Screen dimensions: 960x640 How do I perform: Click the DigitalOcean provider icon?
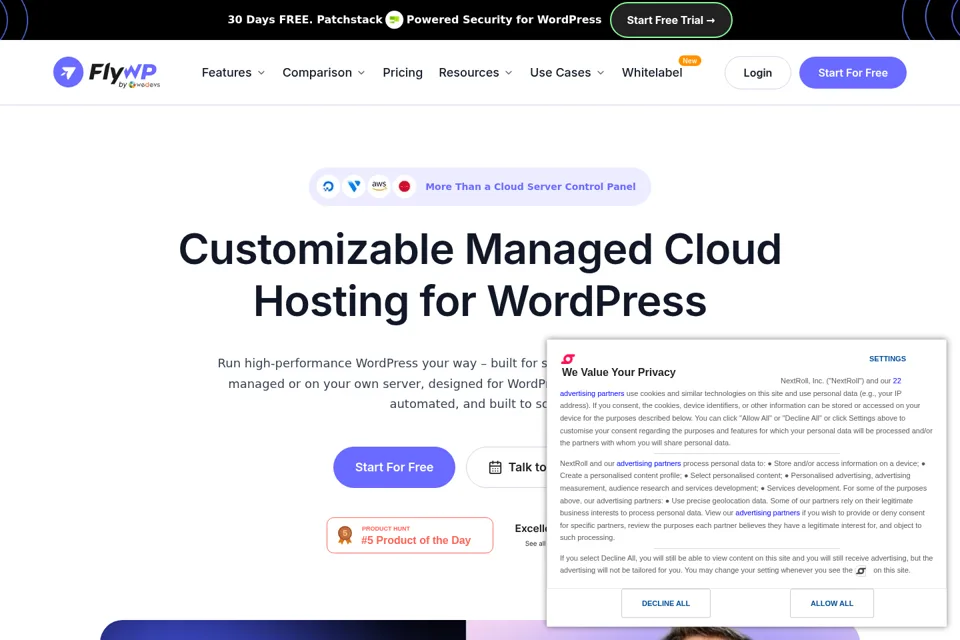pos(329,186)
